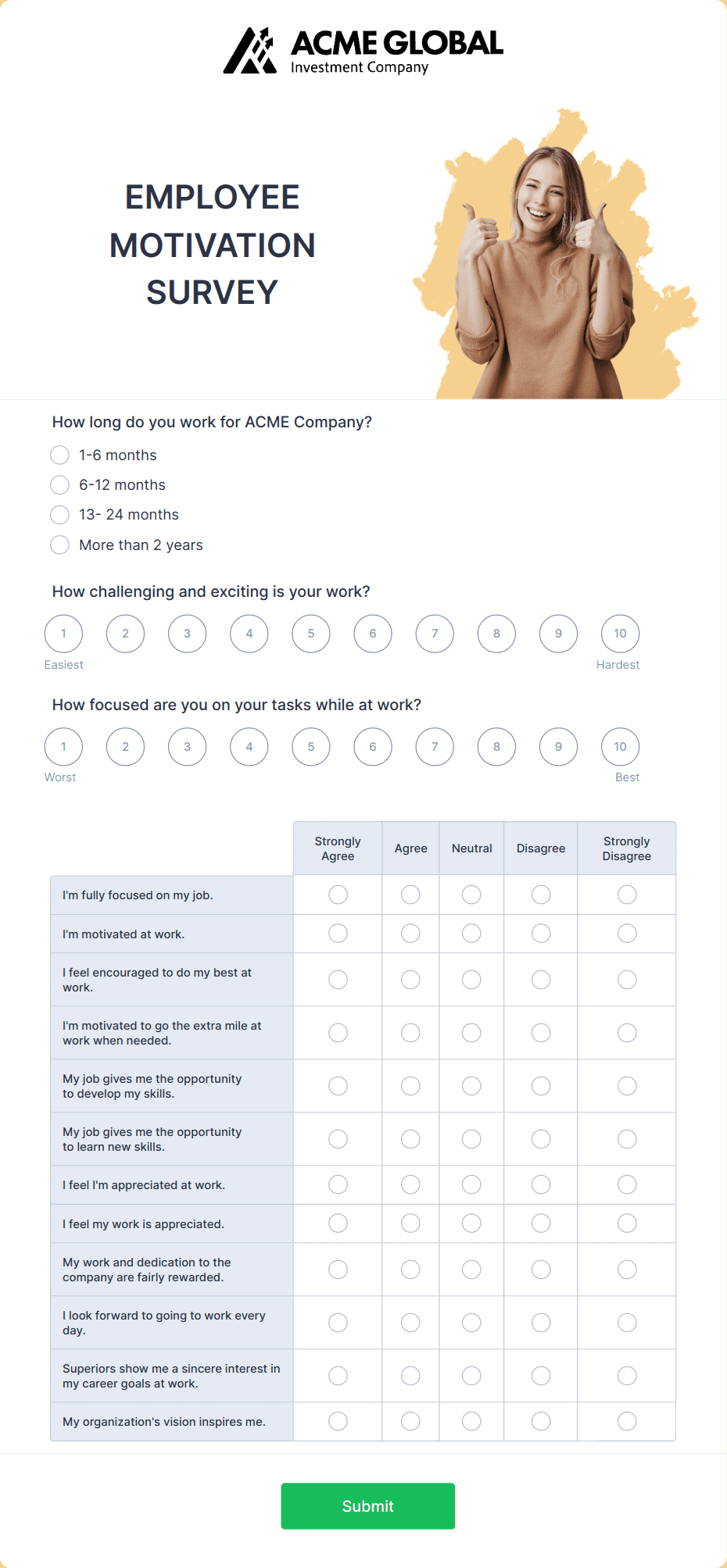Select the "1-6 months" radio button
Image resolution: width=727 pixels, height=1568 pixels.
pos(59,455)
